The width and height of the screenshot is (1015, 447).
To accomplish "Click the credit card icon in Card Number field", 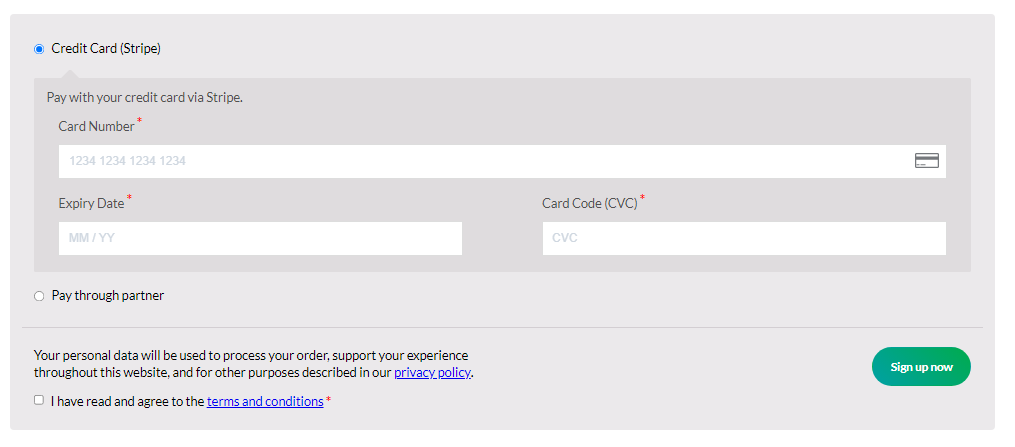I will 926,161.
